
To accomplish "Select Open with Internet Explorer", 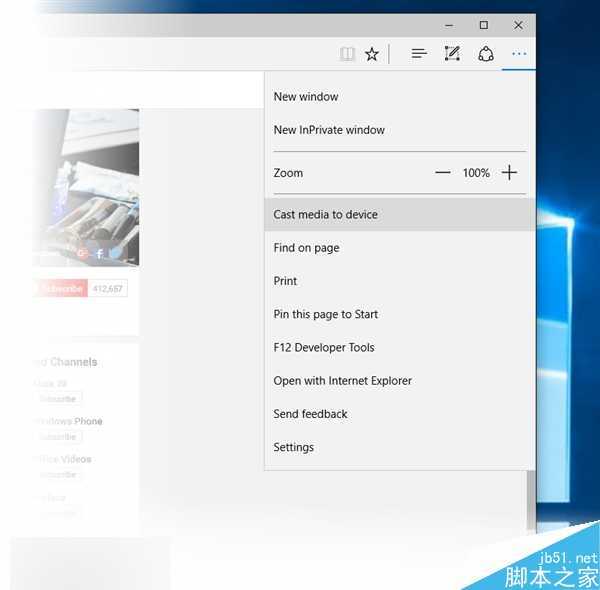I will pyautogui.click(x=399, y=381).
